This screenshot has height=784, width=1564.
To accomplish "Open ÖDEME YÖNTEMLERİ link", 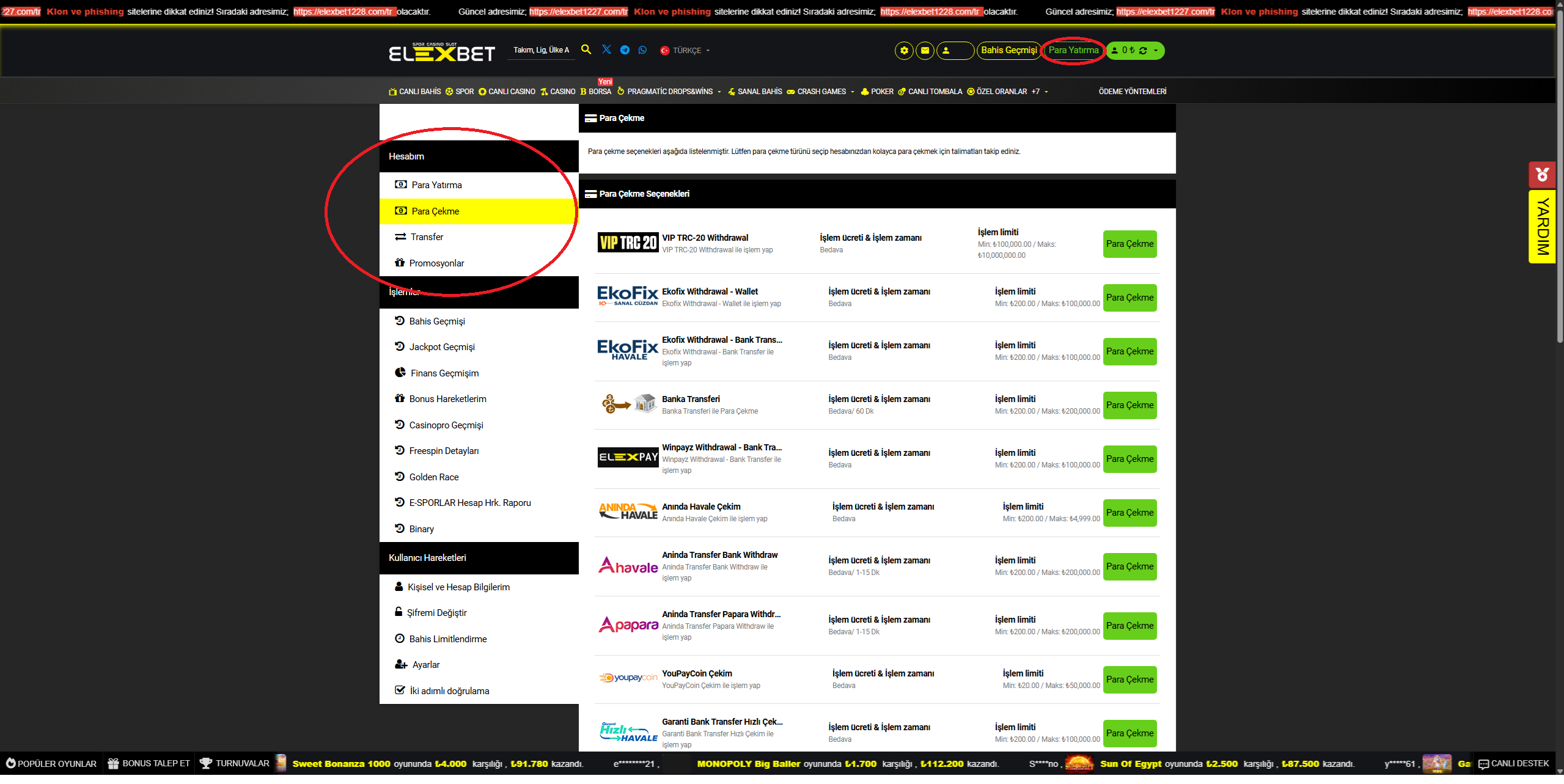I will [1133, 92].
